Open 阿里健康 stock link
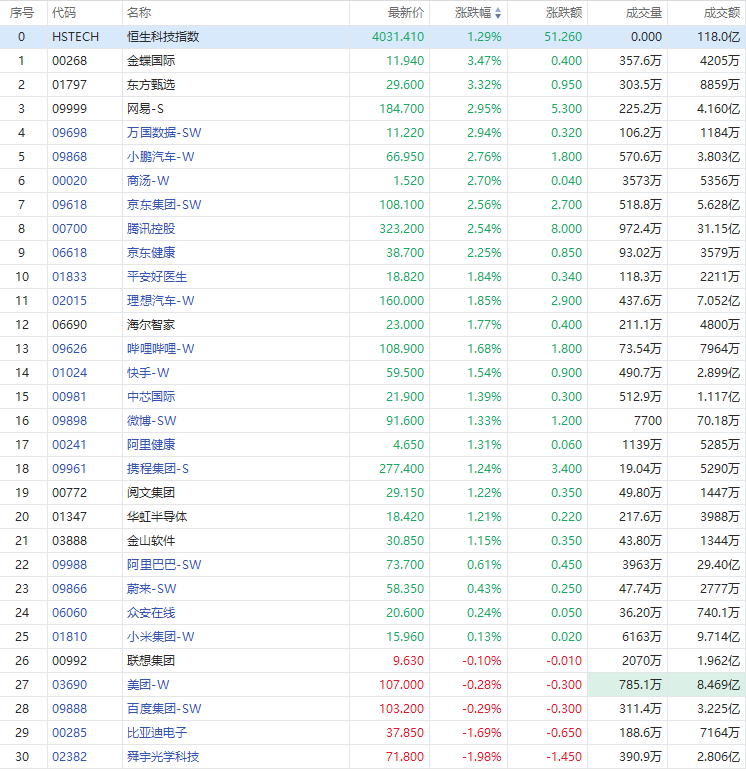746x771 pixels. click(151, 445)
